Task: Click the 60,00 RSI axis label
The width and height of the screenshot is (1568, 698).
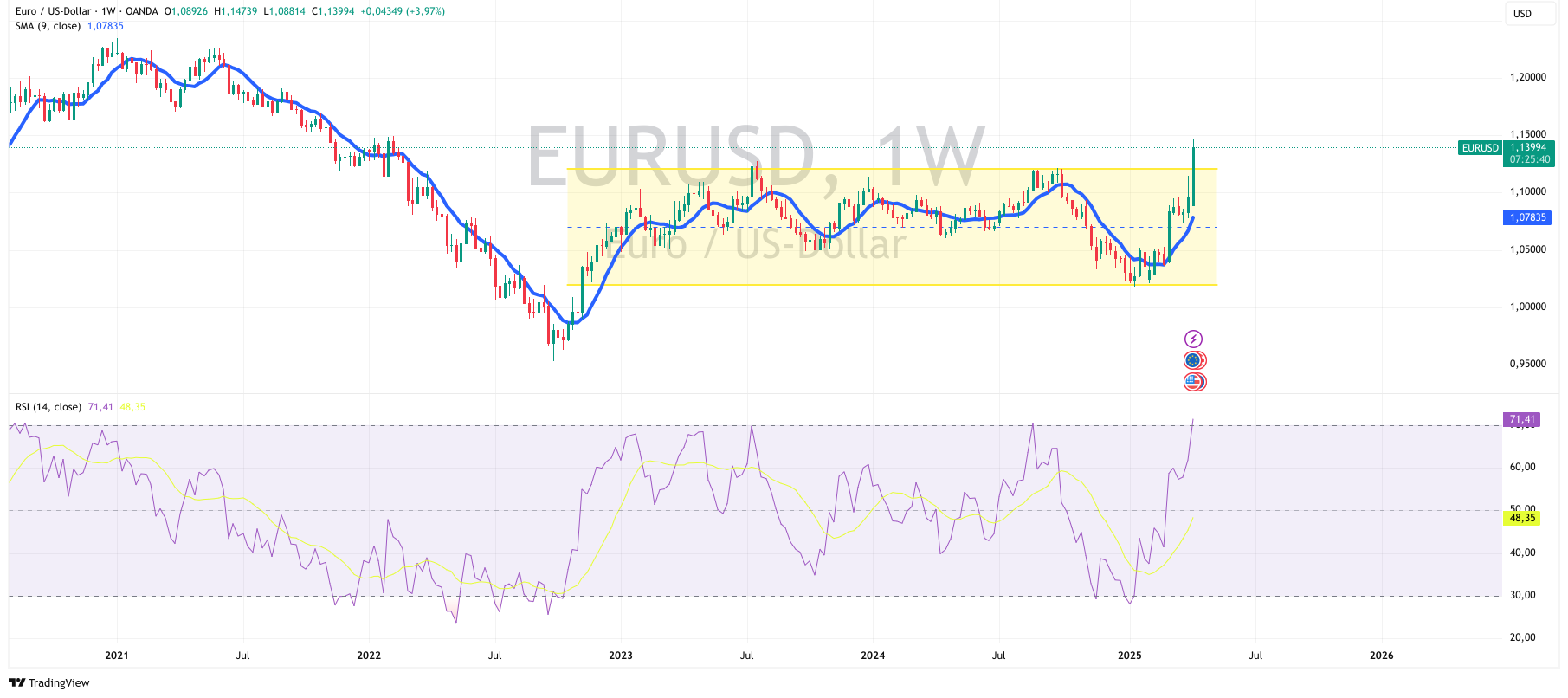Action: click(x=1523, y=467)
